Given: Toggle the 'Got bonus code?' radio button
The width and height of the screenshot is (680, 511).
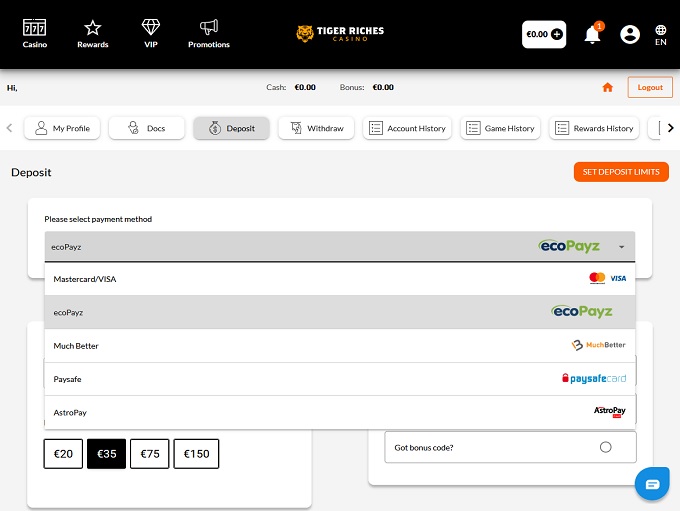Looking at the screenshot, I should (x=605, y=447).
